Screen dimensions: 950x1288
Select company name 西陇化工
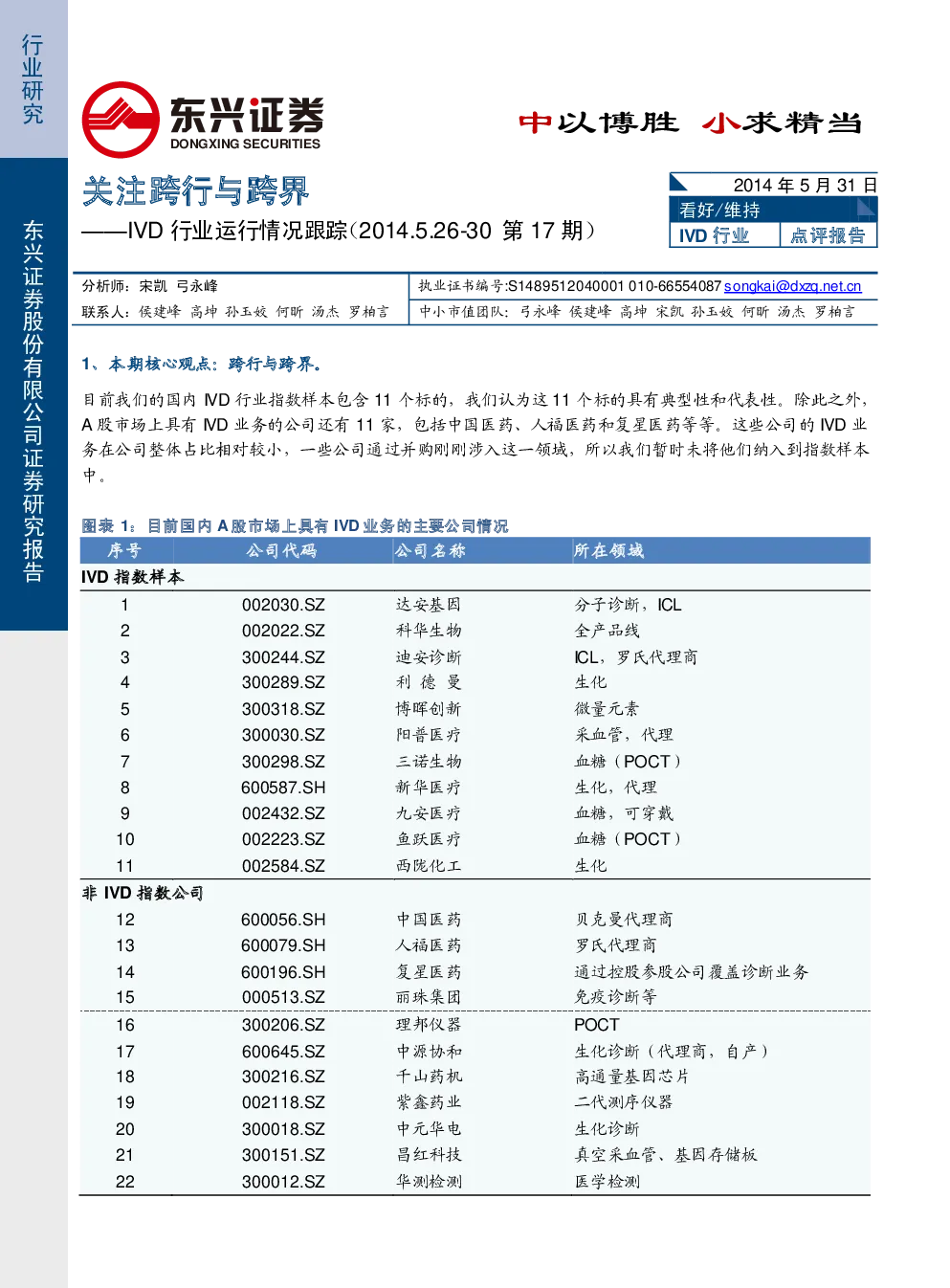coord(429,866)
